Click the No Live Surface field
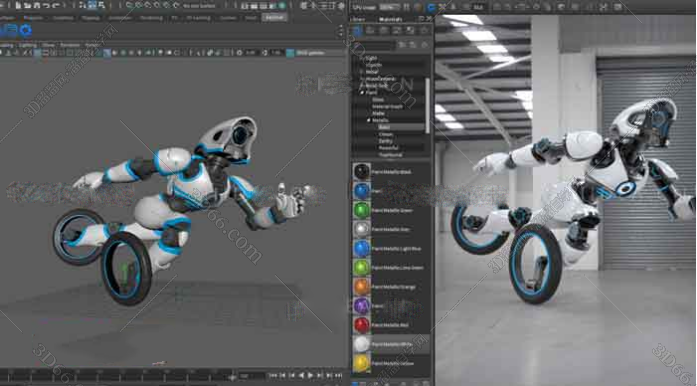This screenshot has width=697, height=386. tap(199, 6)
